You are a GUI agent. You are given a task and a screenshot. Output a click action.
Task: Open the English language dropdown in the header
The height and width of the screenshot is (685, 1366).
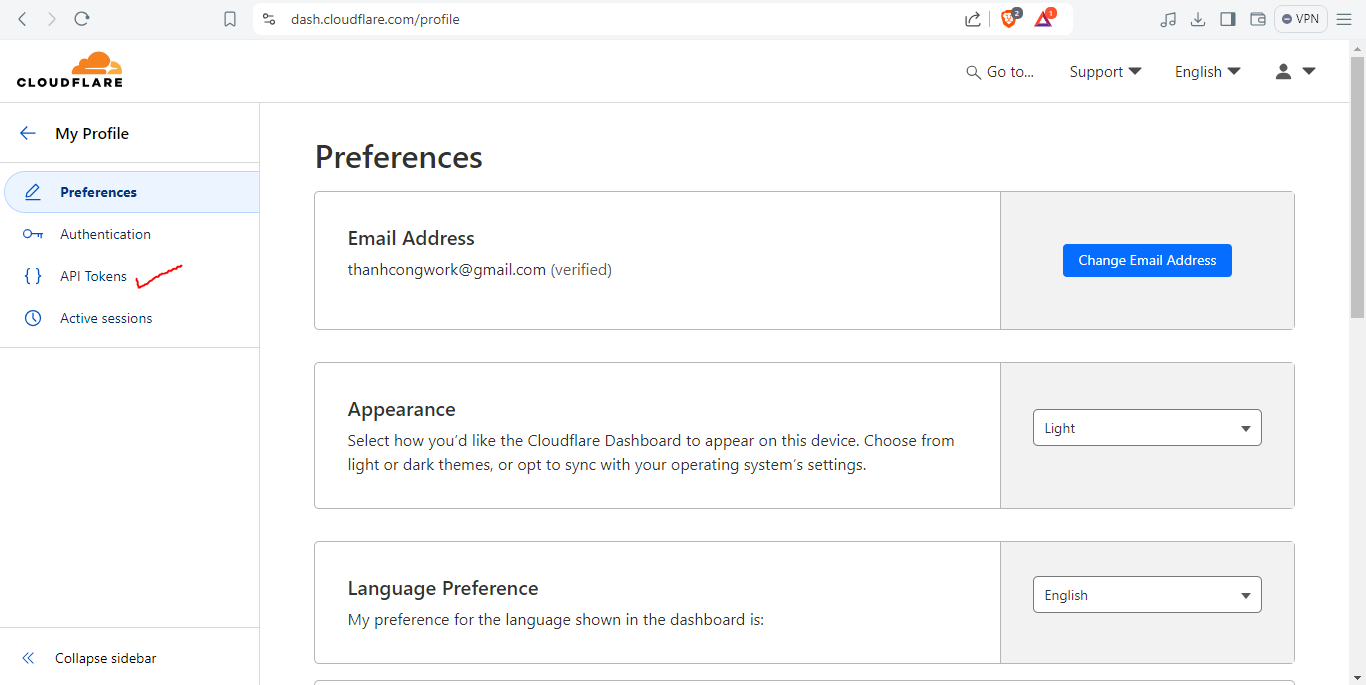1207,72
